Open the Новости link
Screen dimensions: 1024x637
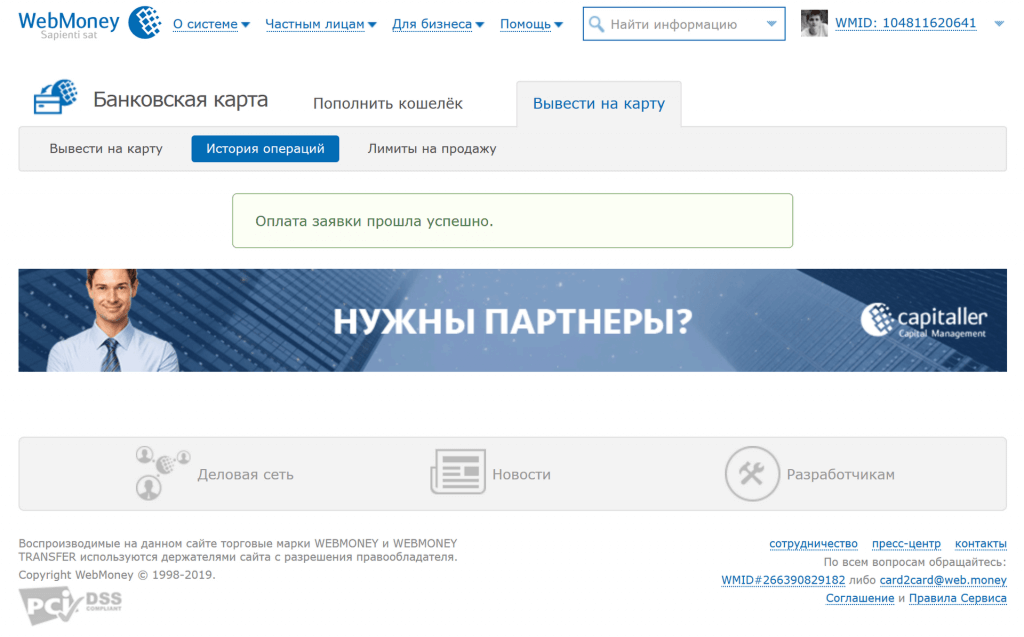(x=521, y=474)
